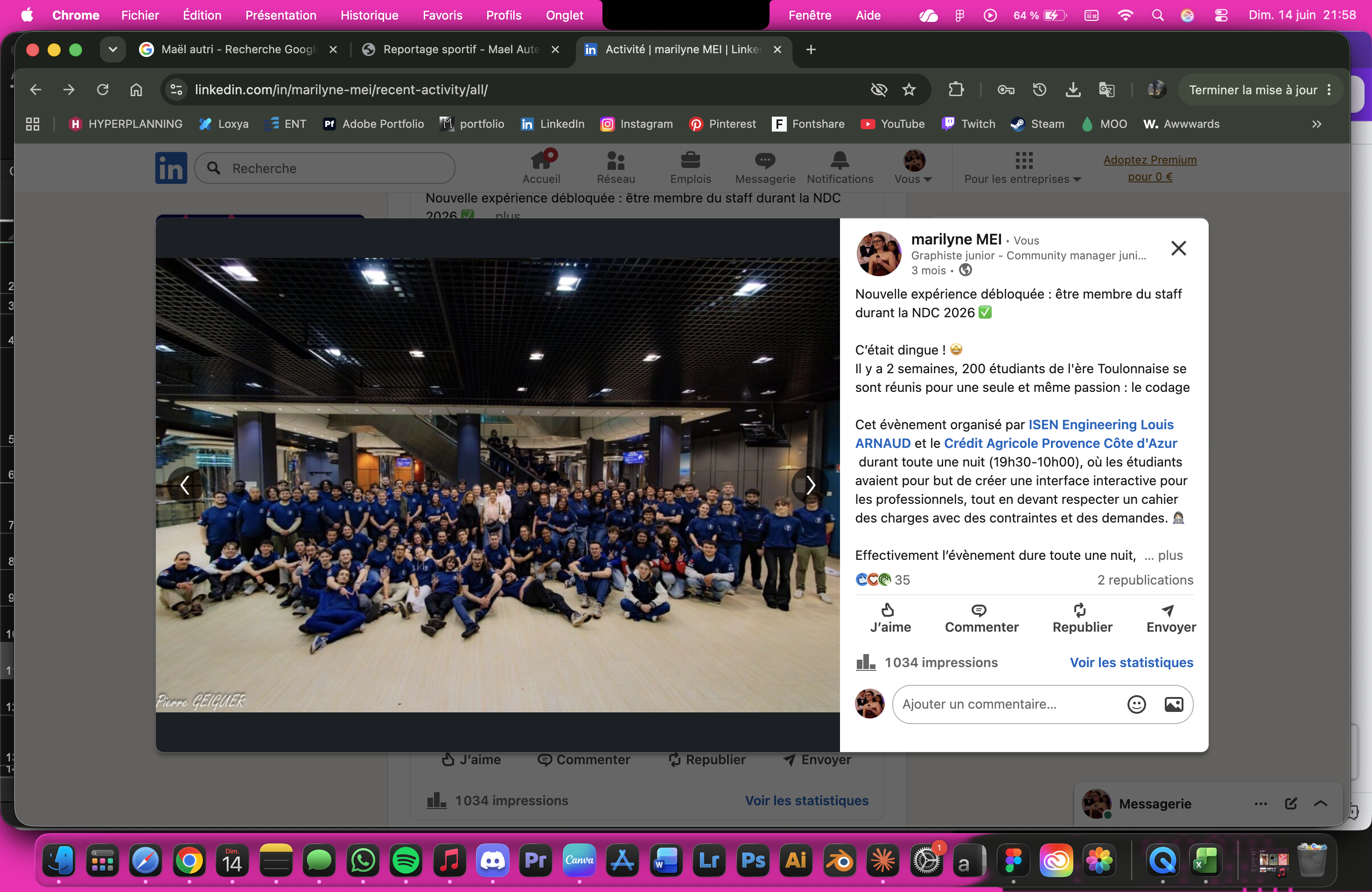Open Figma from the Dock
The width and height of the screenshot is (1372, 892).
click(x=1013, y=861)
